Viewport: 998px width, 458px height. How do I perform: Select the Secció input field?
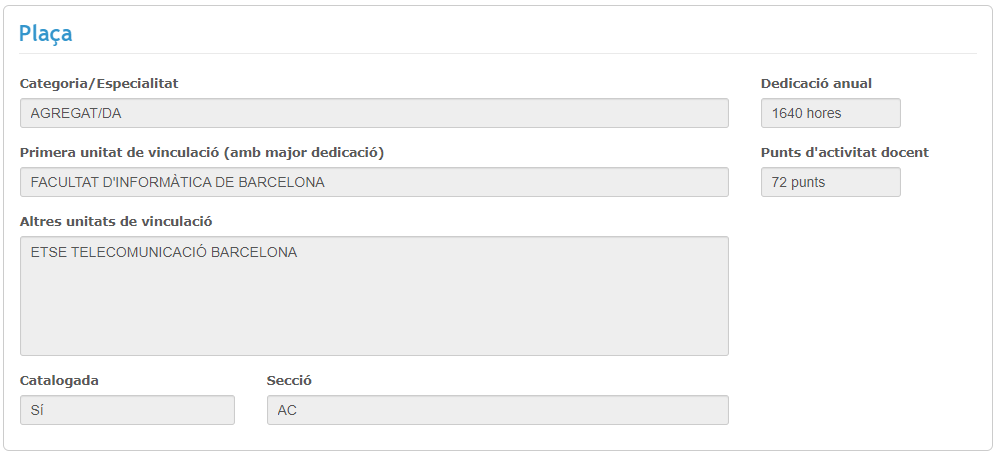pos(497,410)
